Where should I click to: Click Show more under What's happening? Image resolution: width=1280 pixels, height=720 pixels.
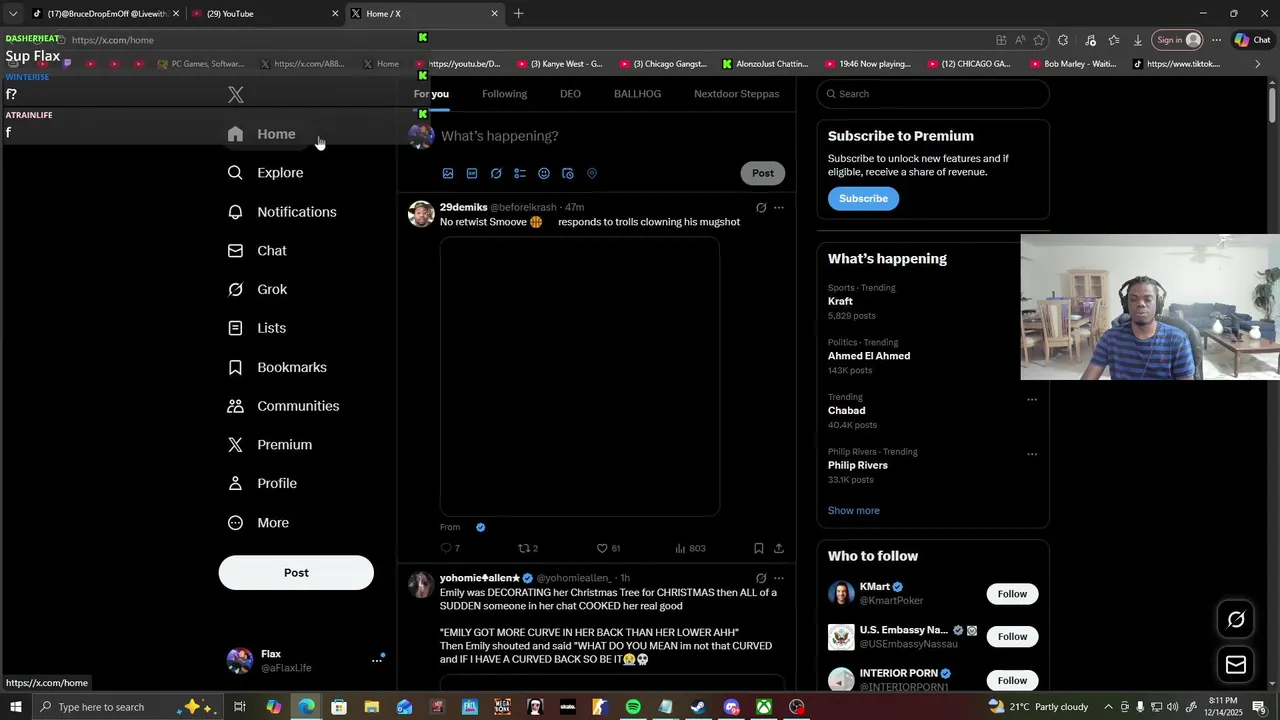tap(854, 511)
